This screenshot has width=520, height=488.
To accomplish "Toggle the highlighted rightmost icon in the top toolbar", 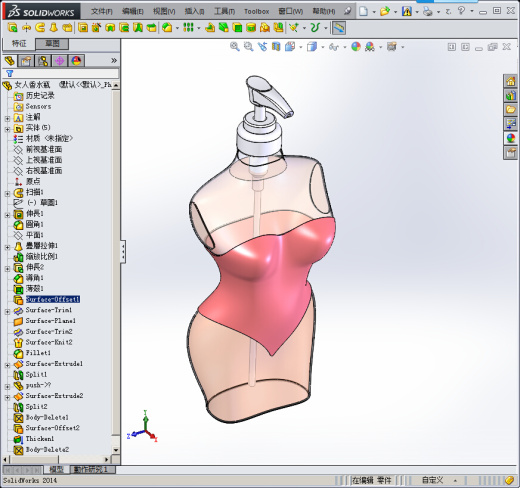I will click(339, 28).
